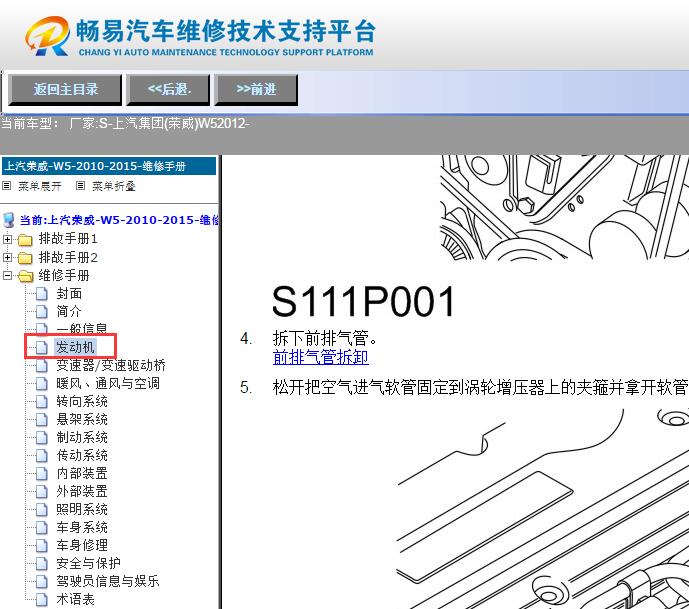Open the 简介 page
Viewport: 689px width, 609px height.
point(69,312)
